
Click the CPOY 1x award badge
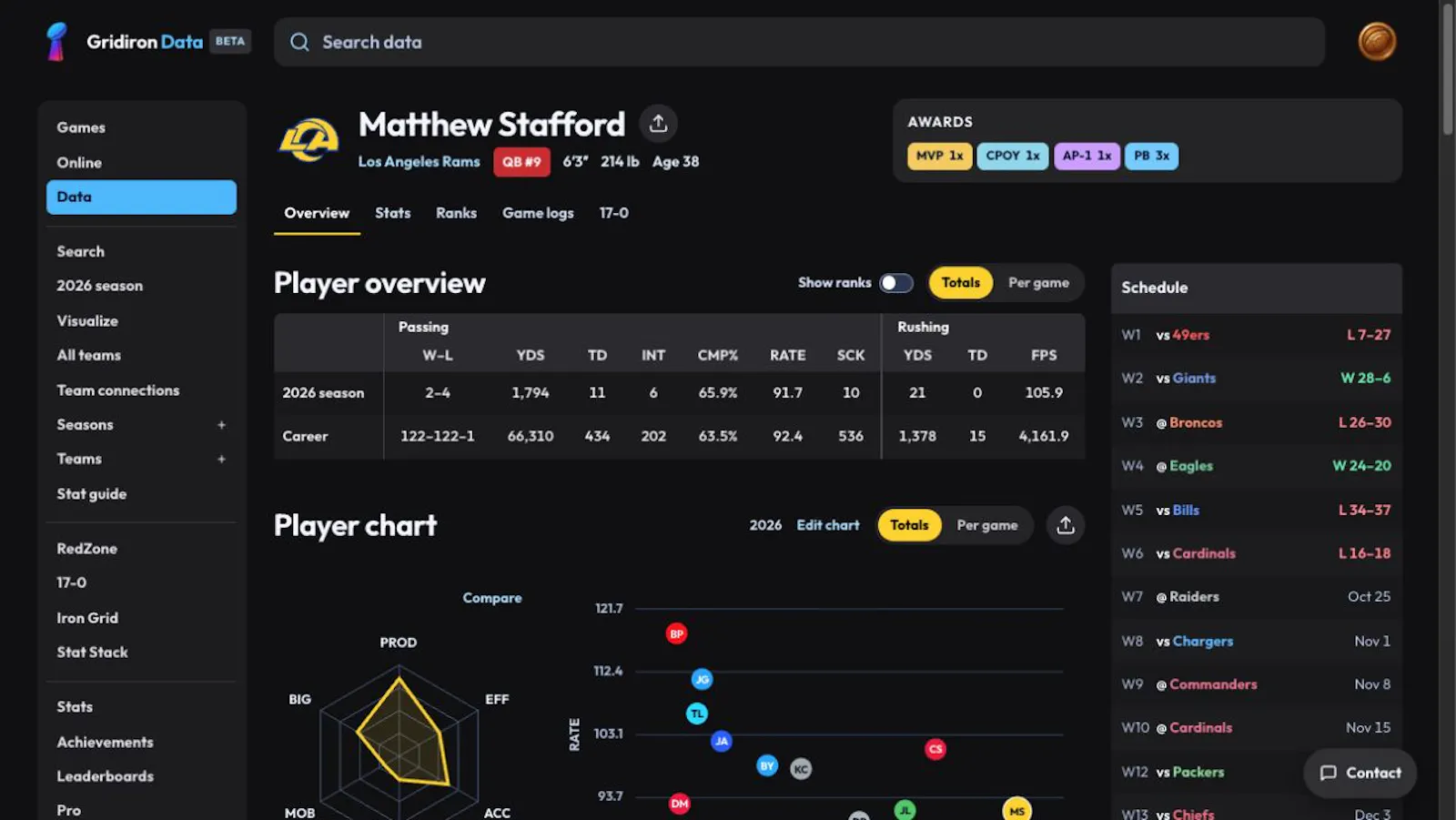click(x=1013, y=157)
